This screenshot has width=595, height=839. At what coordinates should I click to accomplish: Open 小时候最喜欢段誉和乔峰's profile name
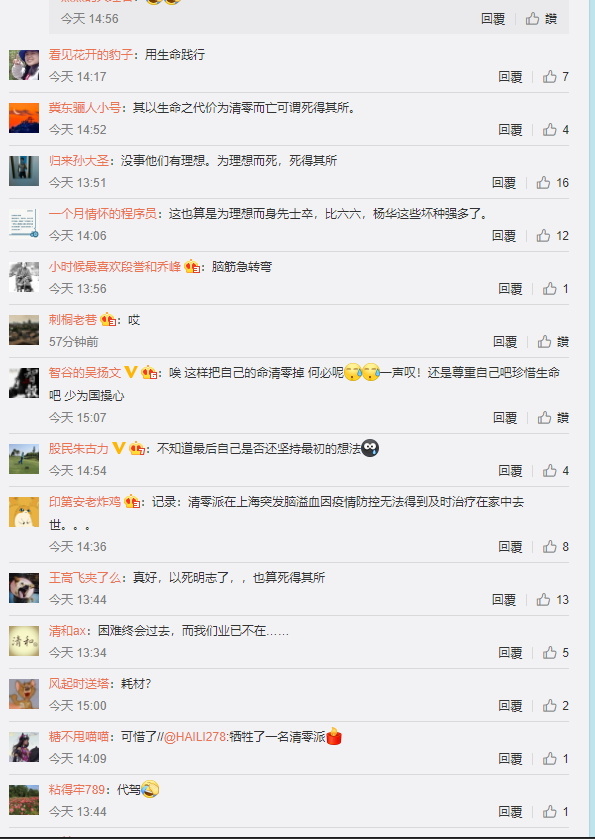pos(115,266)
